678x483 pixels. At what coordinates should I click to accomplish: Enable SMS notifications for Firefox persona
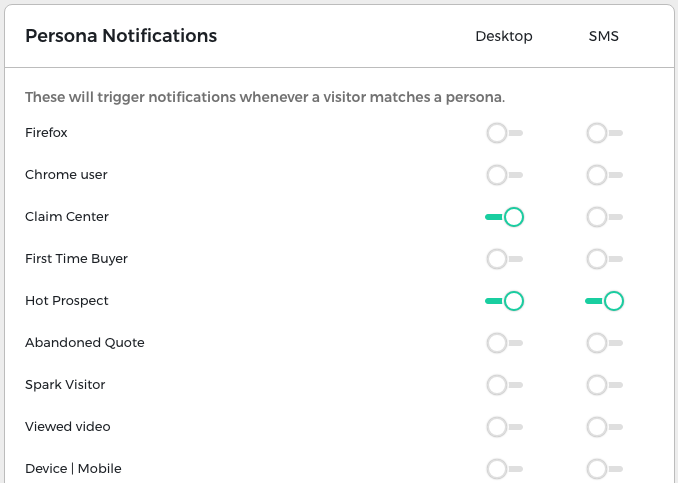tap(604, 133)
